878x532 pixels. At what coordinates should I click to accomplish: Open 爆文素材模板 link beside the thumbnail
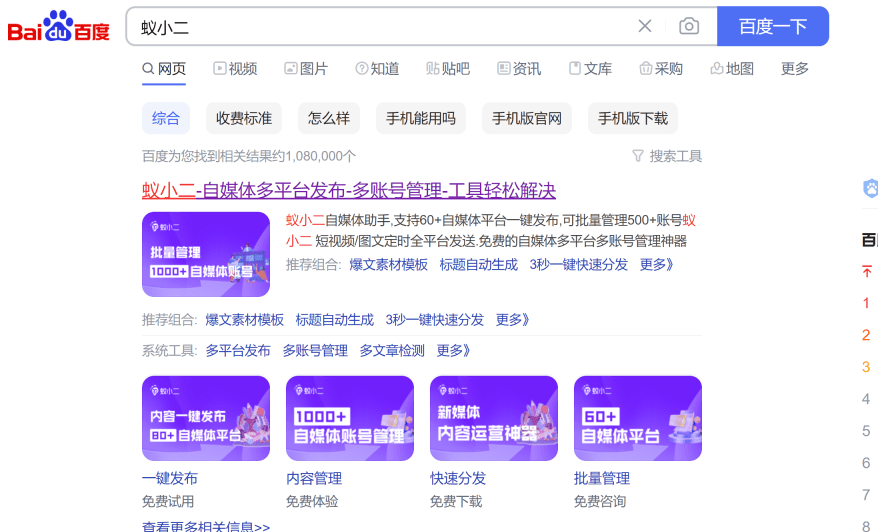(389, 264)
